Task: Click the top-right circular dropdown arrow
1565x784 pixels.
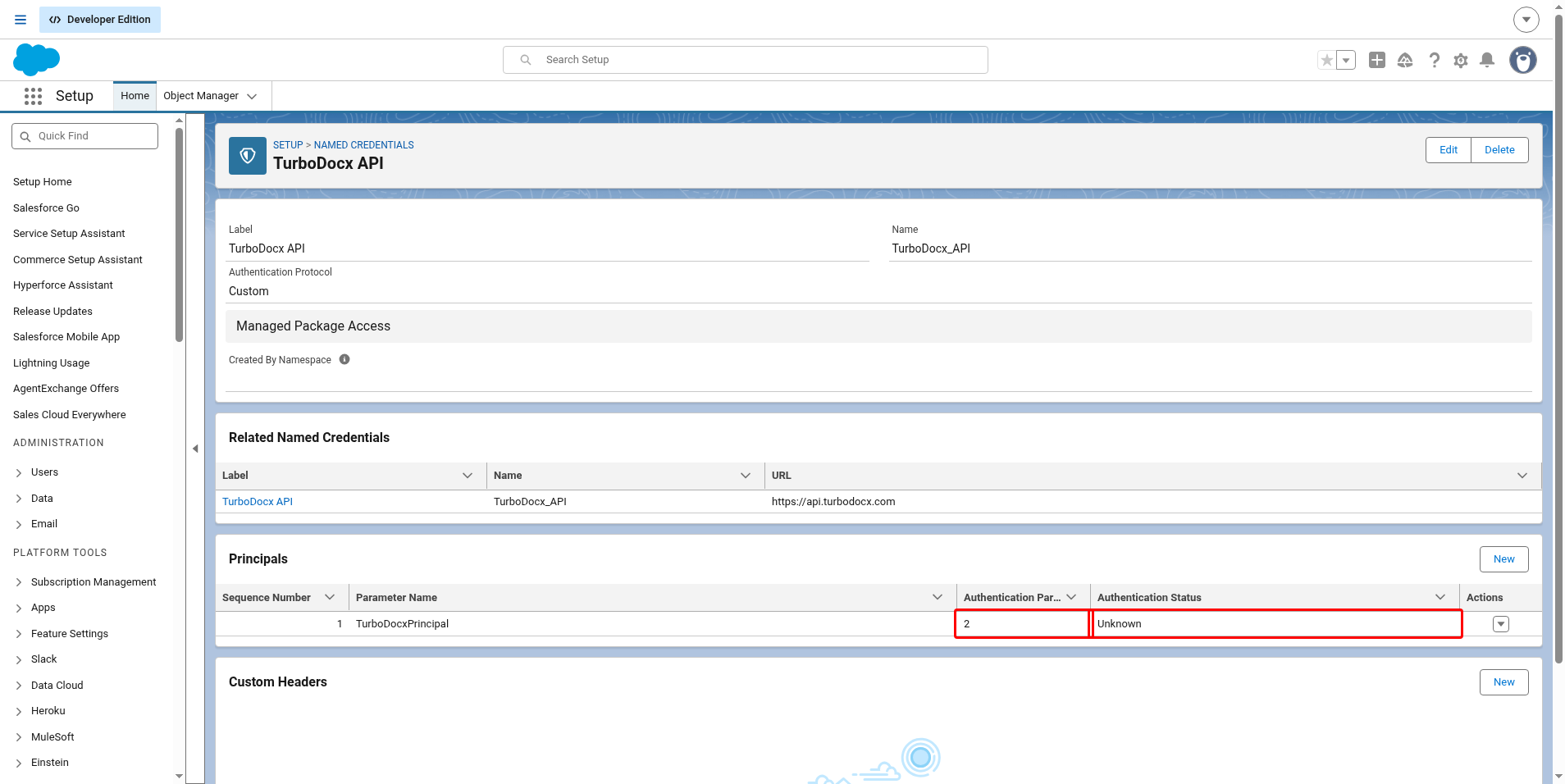Action: click(x=1526, y=20)
